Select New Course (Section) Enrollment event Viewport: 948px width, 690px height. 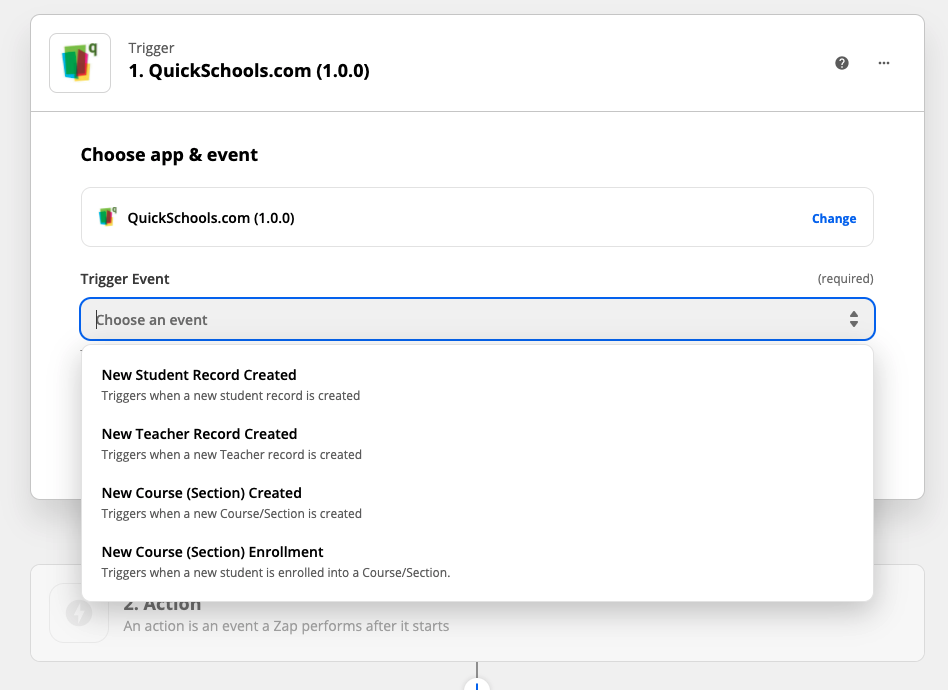477,562
